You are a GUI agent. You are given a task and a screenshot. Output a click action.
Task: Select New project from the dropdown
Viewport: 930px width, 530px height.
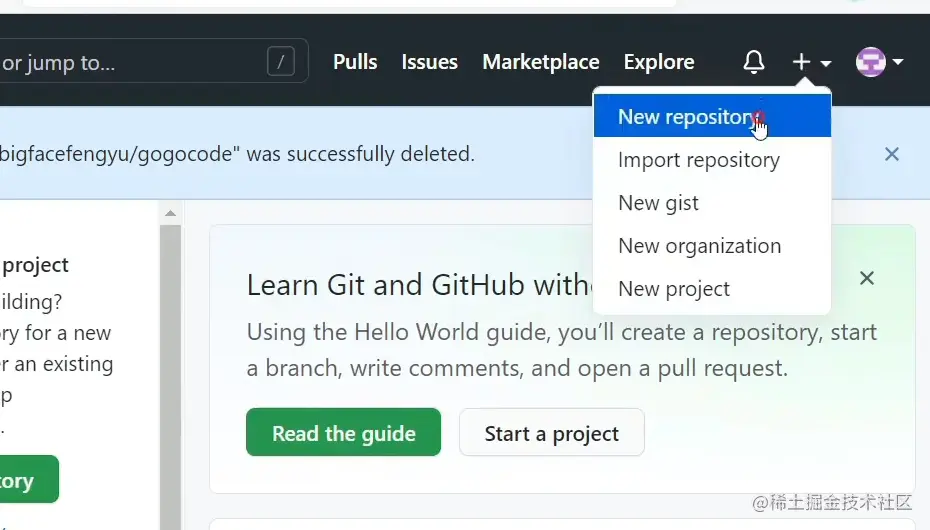coord(712,289)
